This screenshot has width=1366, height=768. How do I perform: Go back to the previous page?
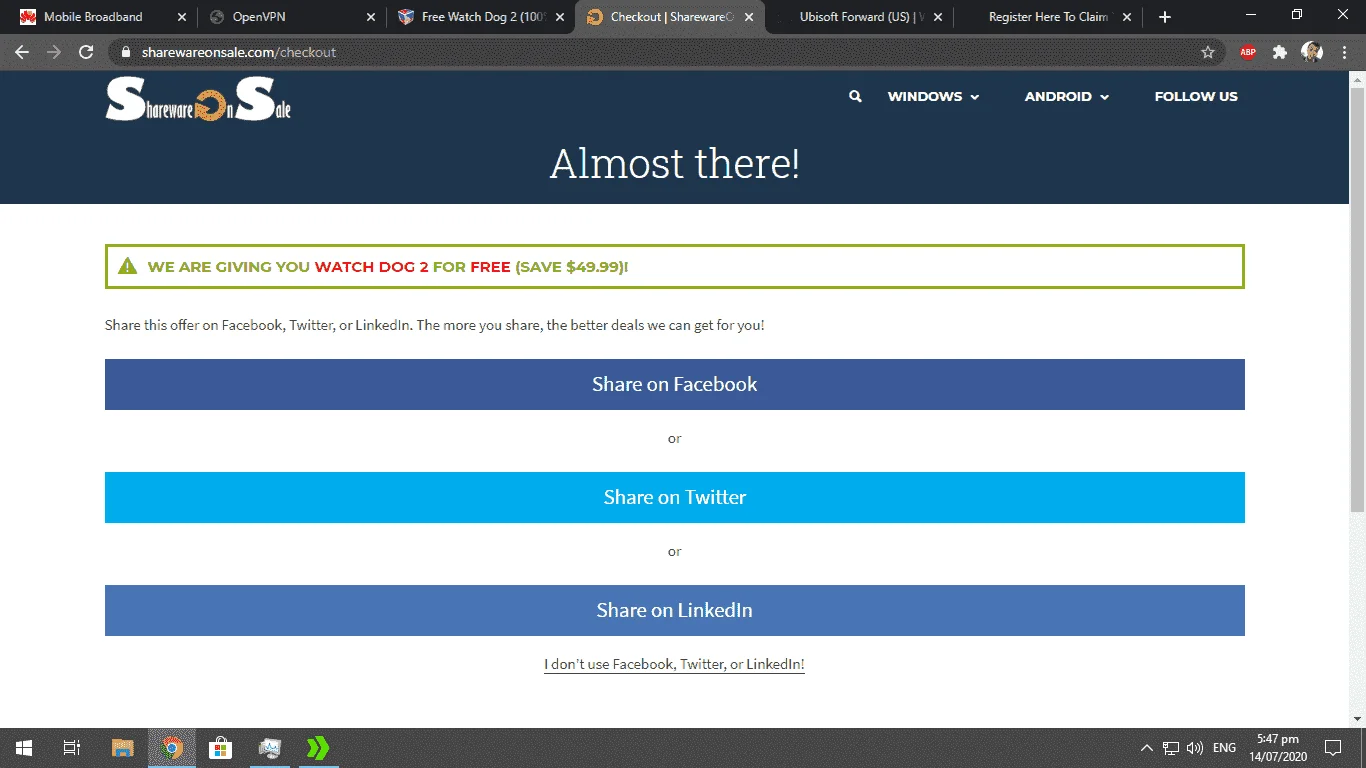(22, 52)
